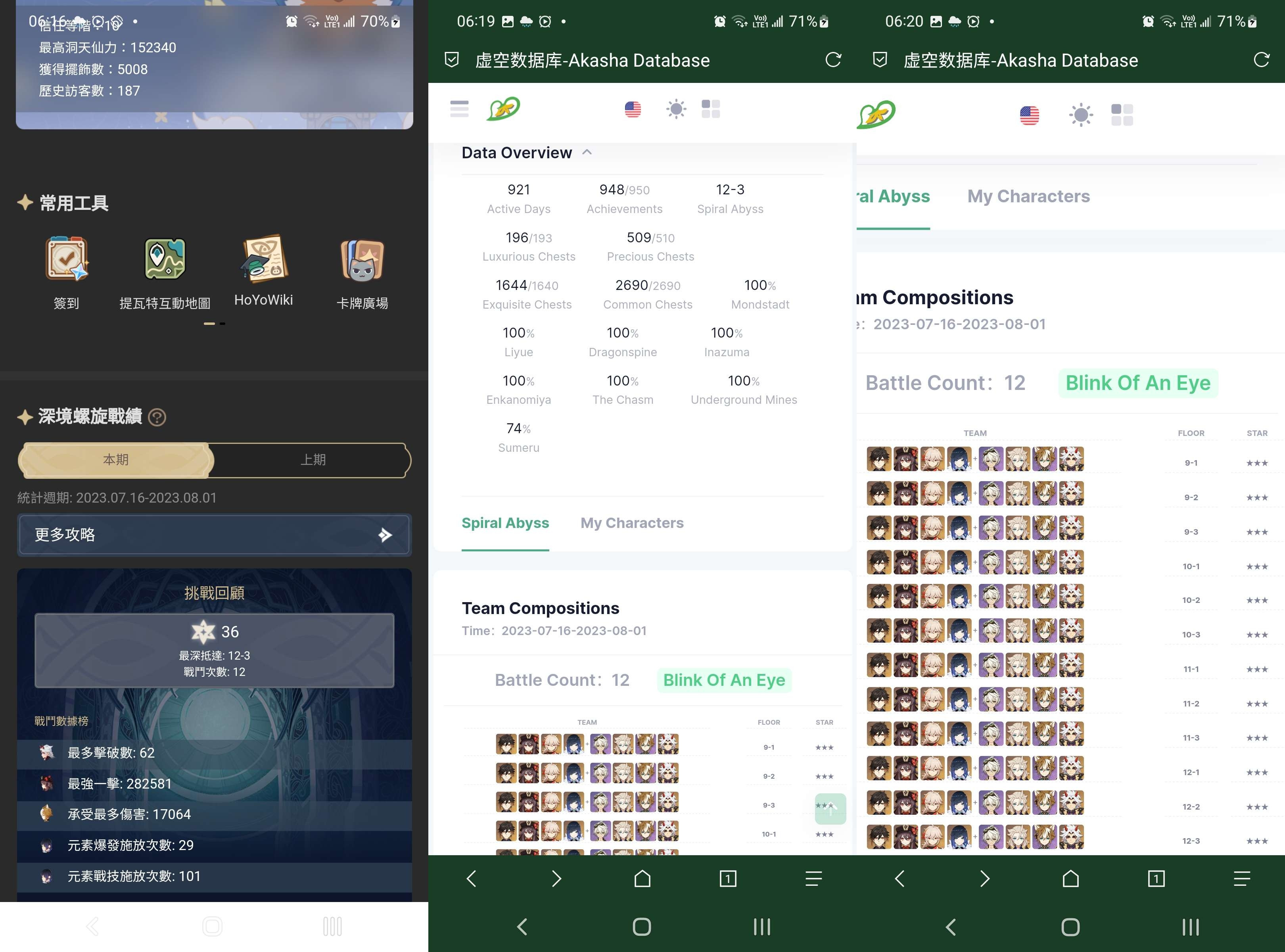Image resolution: width=1285 pixels, height=952 pixels.
Task: Go back in the middle browser toolbar
Action: point(471,878)
